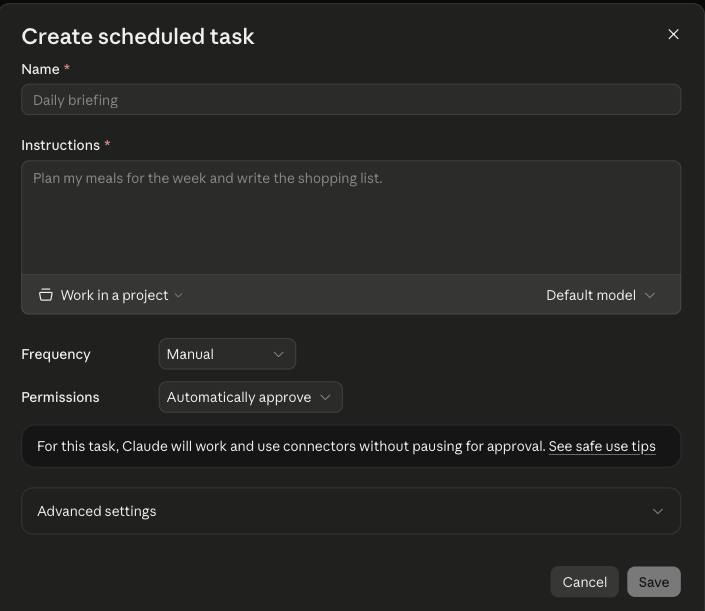Click the Frequency label

(x=56, y=354)
